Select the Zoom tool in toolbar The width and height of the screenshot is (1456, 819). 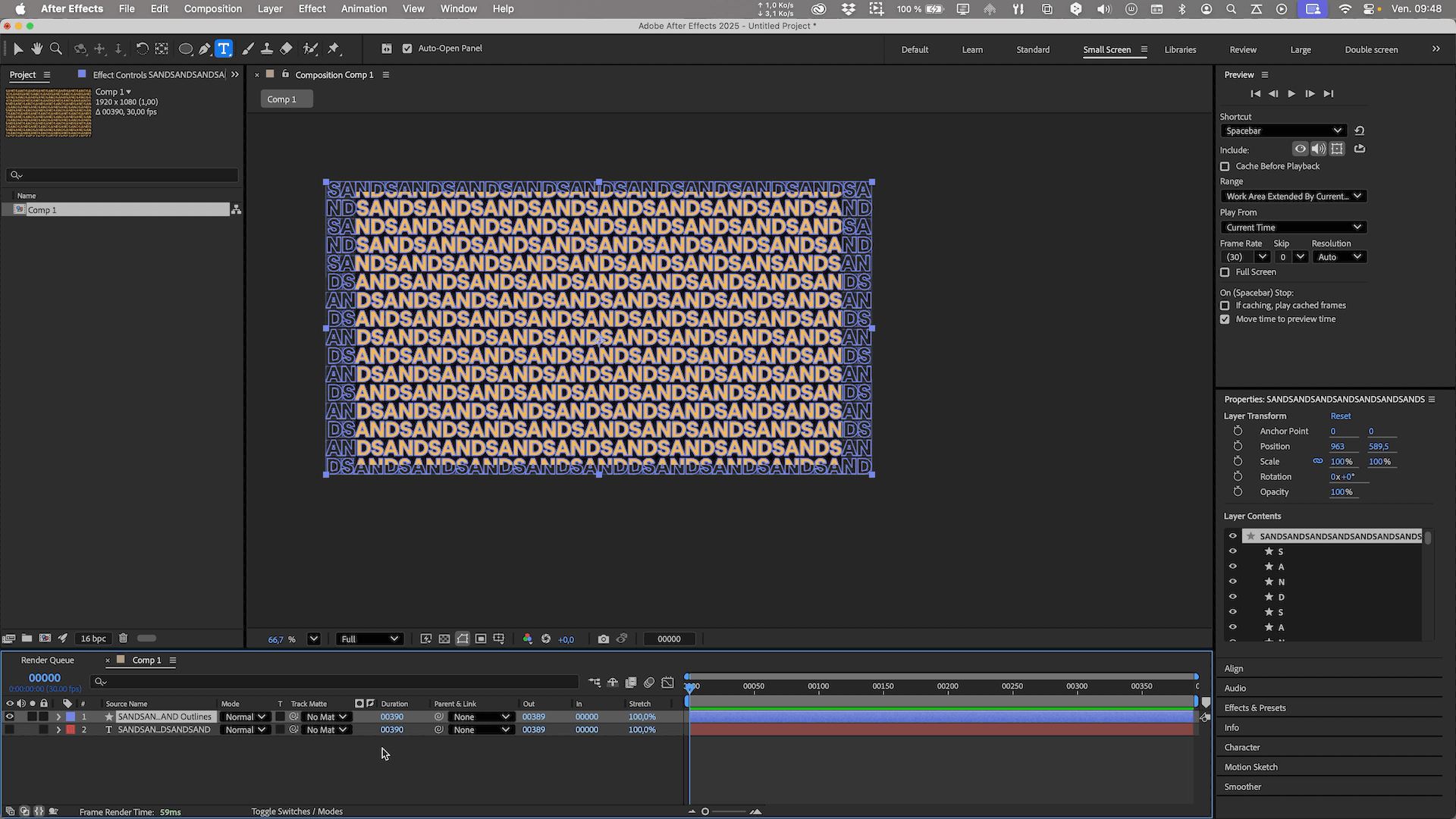pos(55,49)
